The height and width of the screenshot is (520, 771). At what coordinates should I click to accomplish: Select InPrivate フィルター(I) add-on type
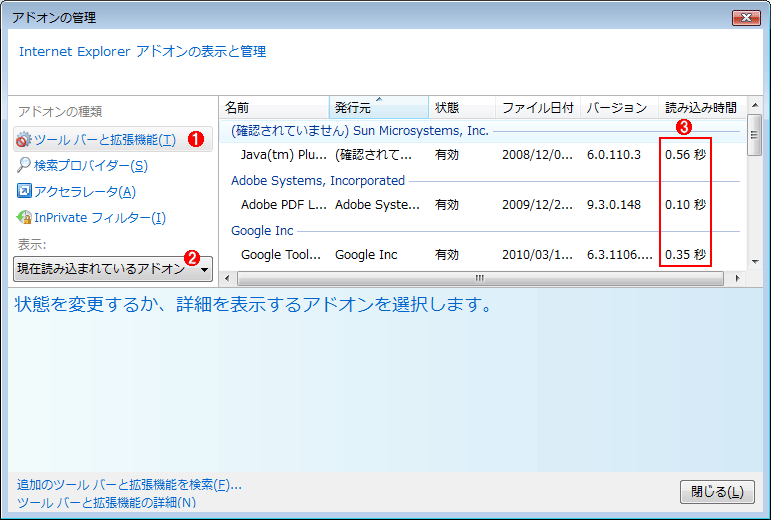tap(100, 217)
